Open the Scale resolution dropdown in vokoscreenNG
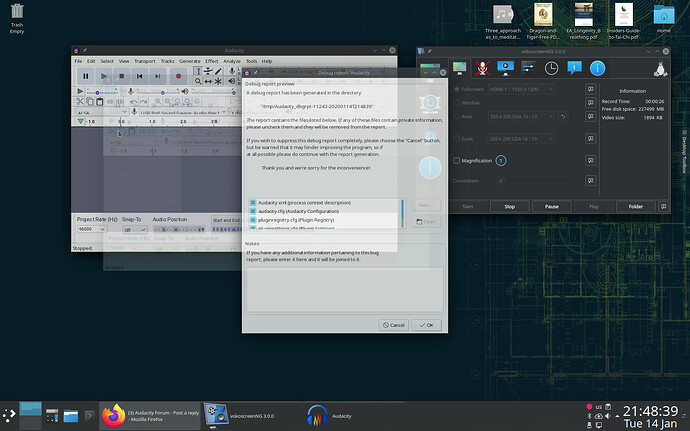This screenshot has width=690, height=431. pos(521,139)
